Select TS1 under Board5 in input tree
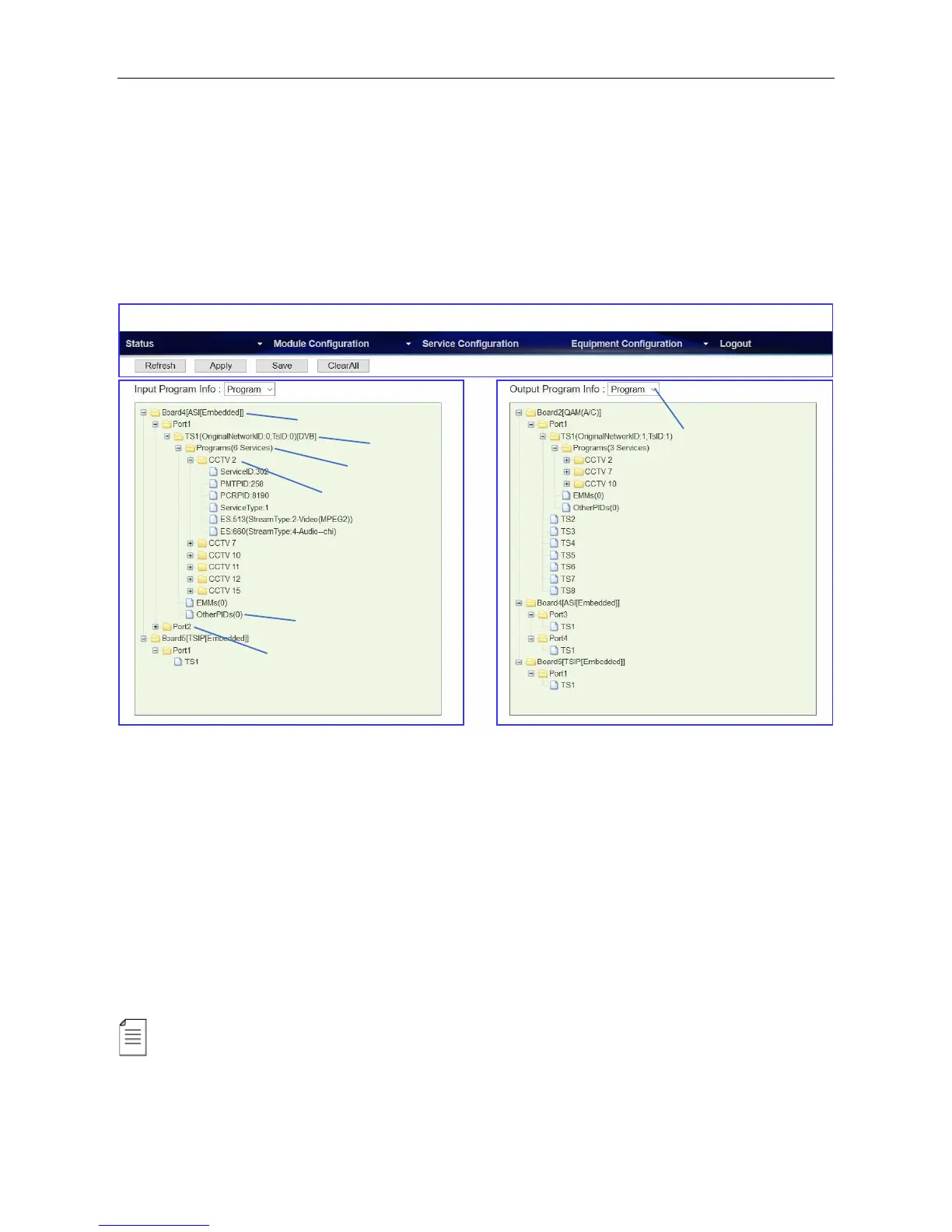 [x=191, y=662]
